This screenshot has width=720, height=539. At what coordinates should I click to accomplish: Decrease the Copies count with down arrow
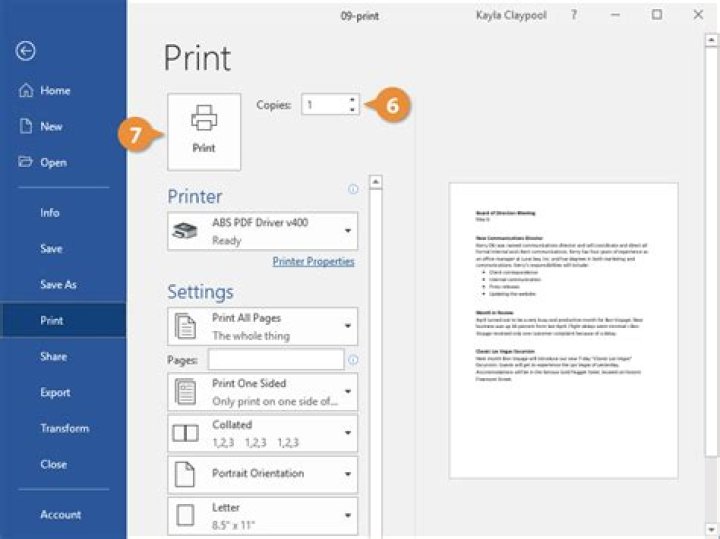click(x=351, y=109)
